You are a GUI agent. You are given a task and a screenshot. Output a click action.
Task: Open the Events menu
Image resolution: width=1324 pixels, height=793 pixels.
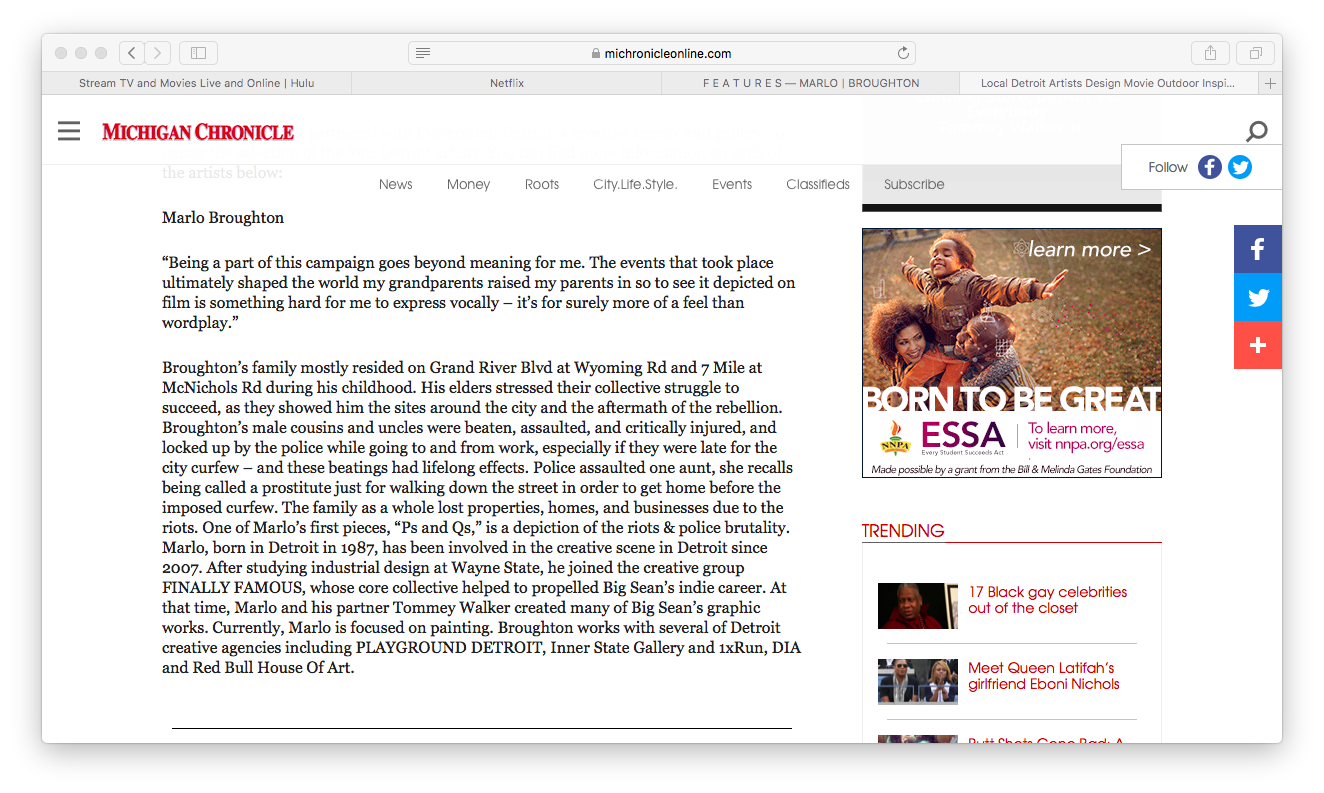click(732, 184)
